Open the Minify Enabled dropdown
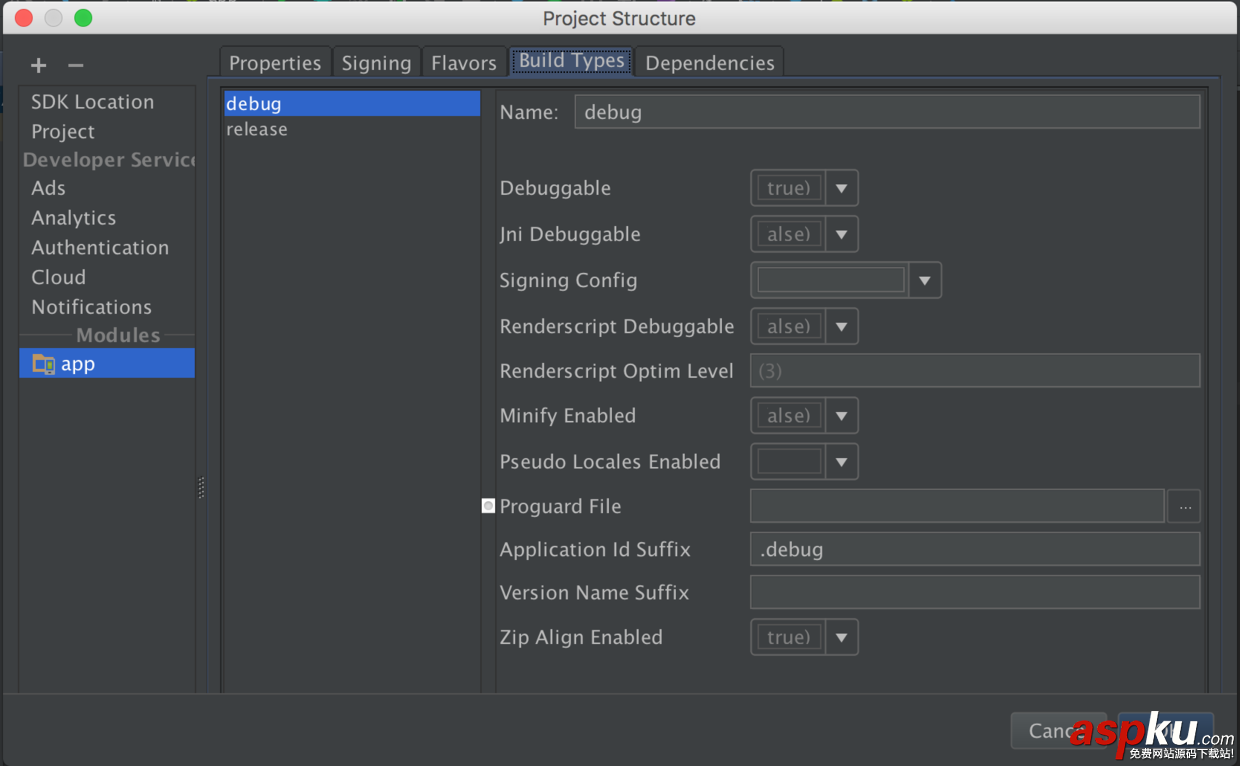This screenshot has height=766, width=1240. tap(841, 415)
